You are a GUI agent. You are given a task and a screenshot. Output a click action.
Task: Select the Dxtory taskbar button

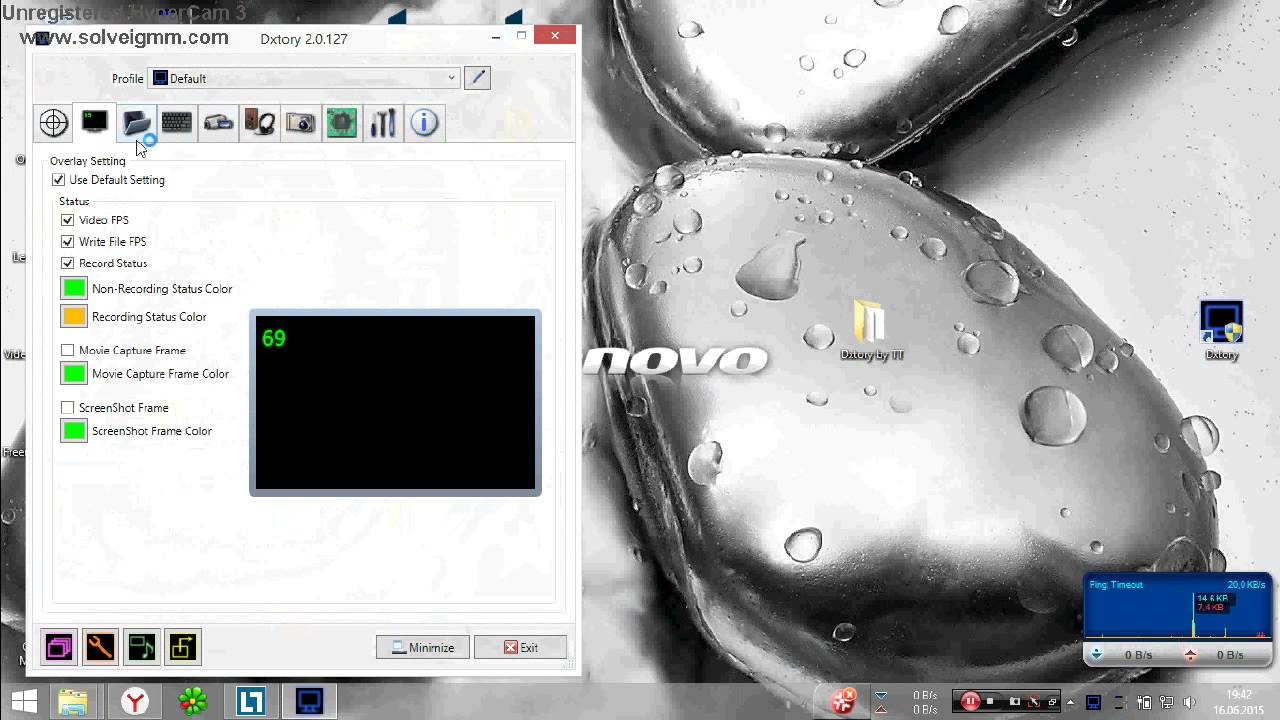click(x=309, y=701)
